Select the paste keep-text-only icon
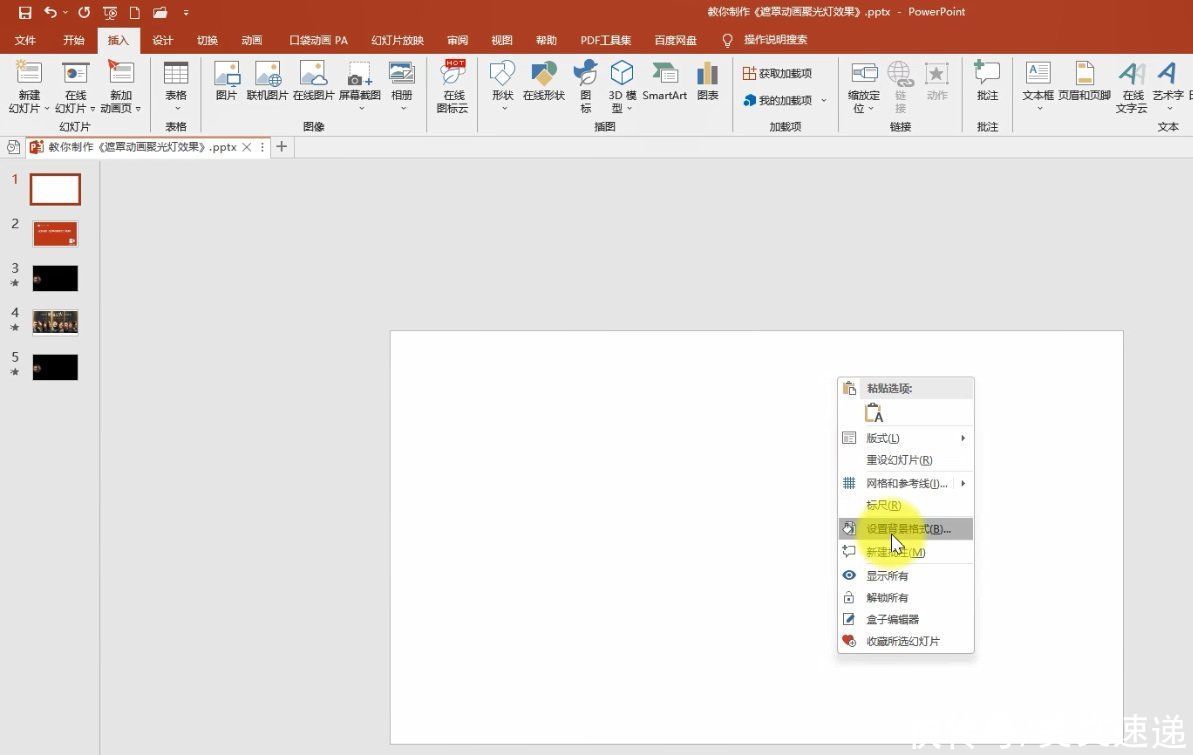Viewport: 1193px width, 755px height. [x=873, y=413]
